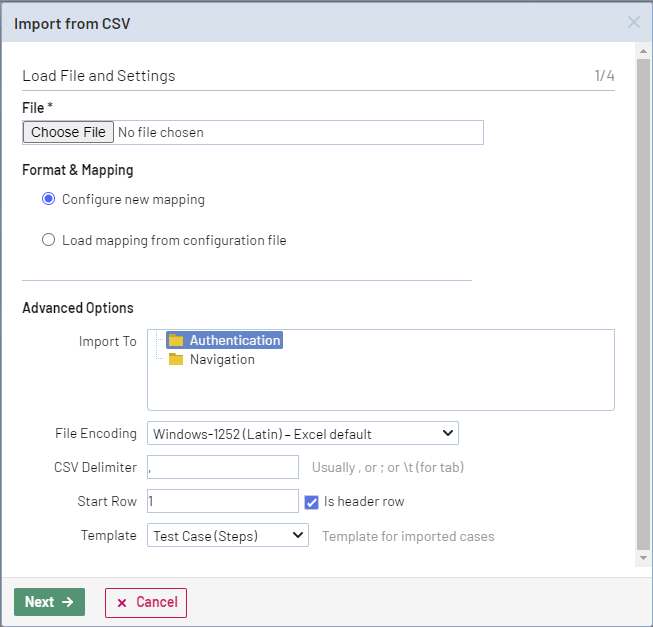Select Configure new mapping radio button
Image resolution: width=653 pixels, height=628 pixels.
point(48,199)
